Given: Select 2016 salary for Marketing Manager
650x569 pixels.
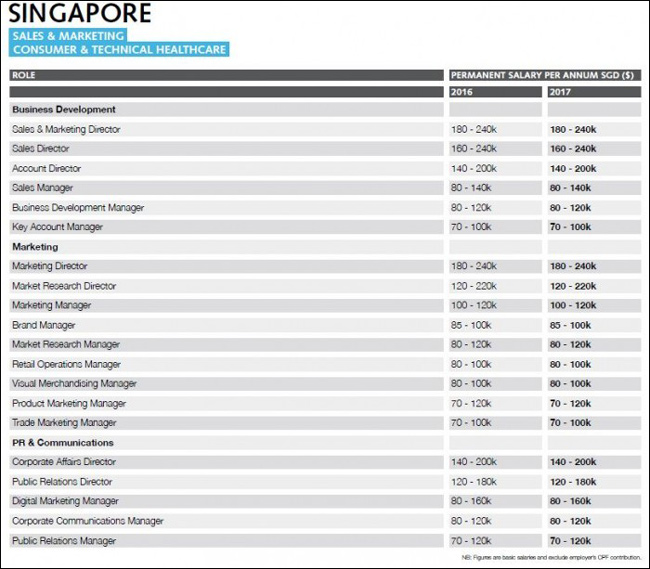Looking at the screenshot, I should coord(474,305).
